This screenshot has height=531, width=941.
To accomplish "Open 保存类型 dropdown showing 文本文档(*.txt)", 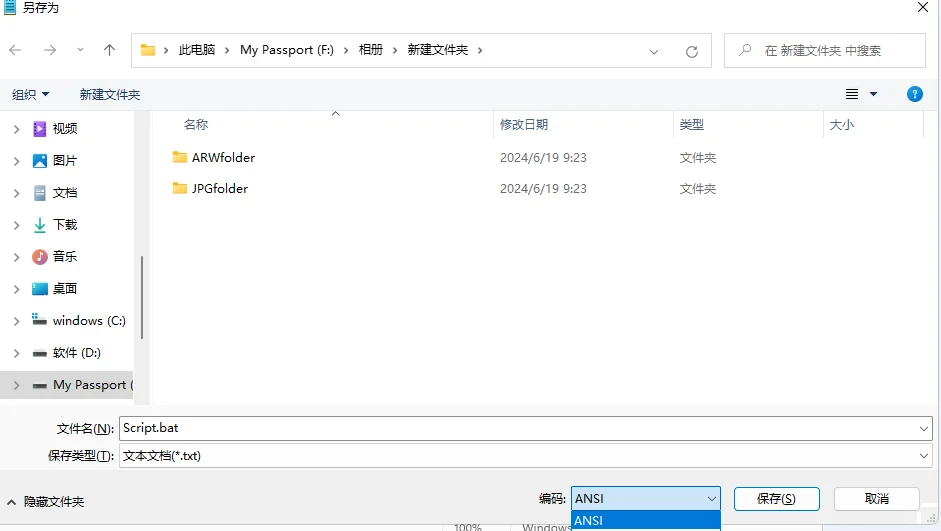I will 526,456.
